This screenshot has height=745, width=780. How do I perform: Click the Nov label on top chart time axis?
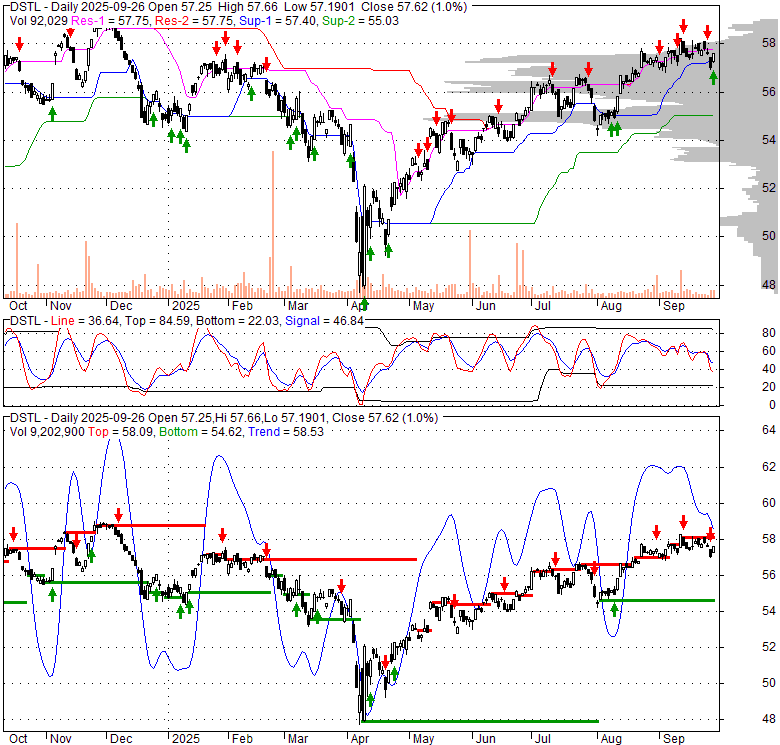pyautogui.click(x=61, y=306)
